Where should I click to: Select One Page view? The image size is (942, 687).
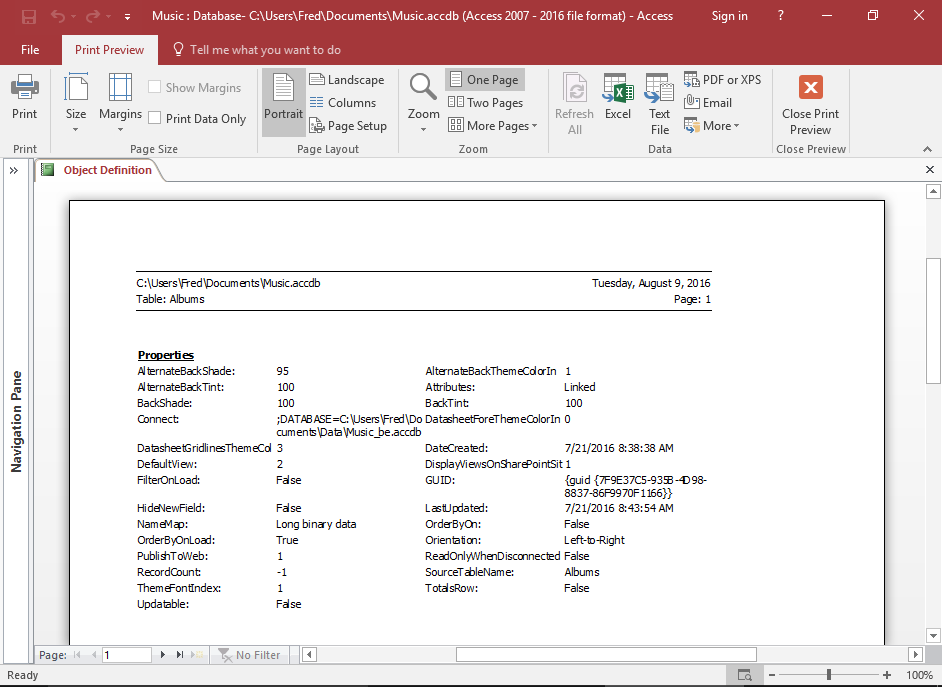pyautogui.click(x=484, y=78)
